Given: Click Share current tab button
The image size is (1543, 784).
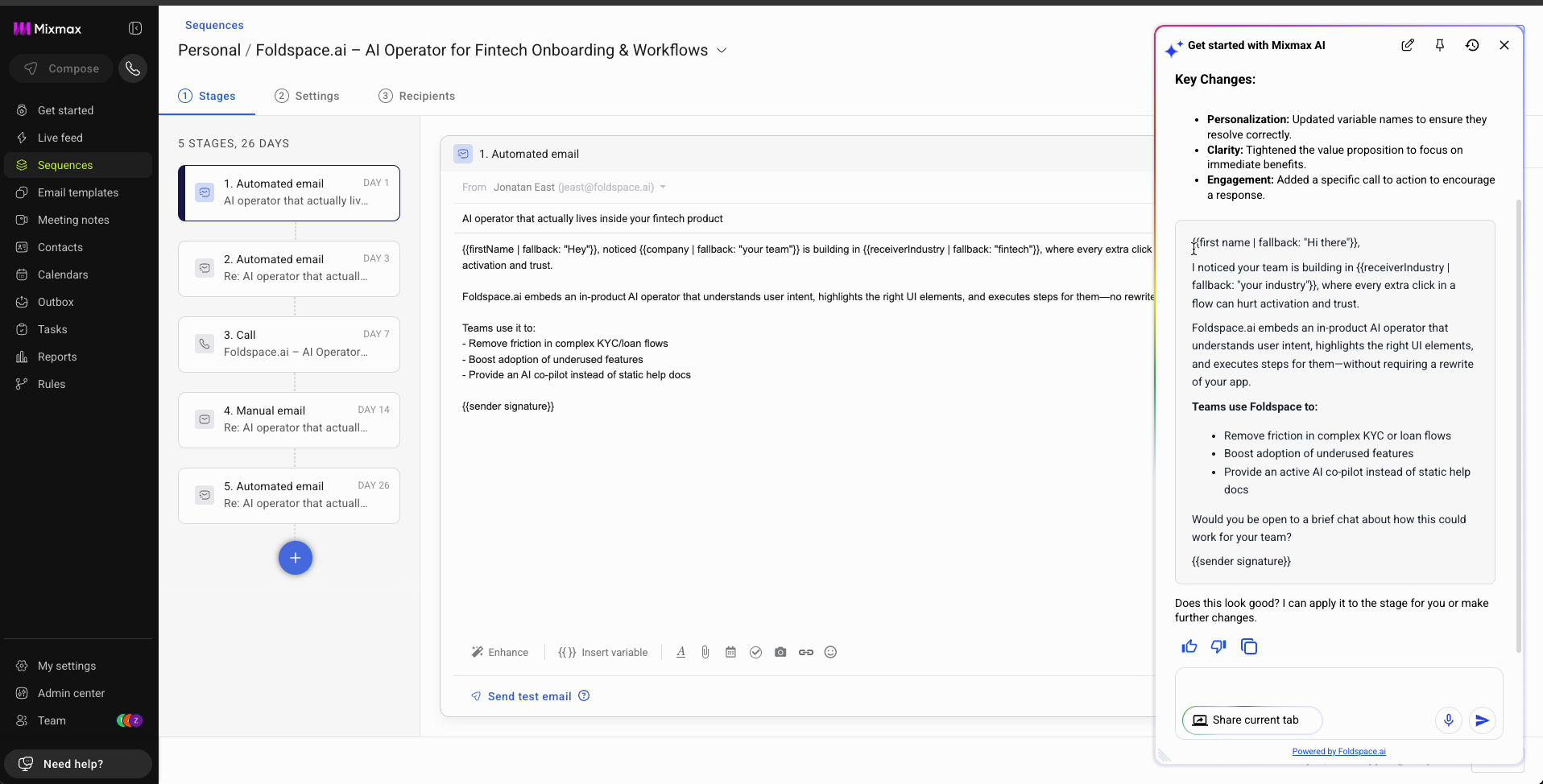Looking at the screenshot, I should (x=1252, y=720).
